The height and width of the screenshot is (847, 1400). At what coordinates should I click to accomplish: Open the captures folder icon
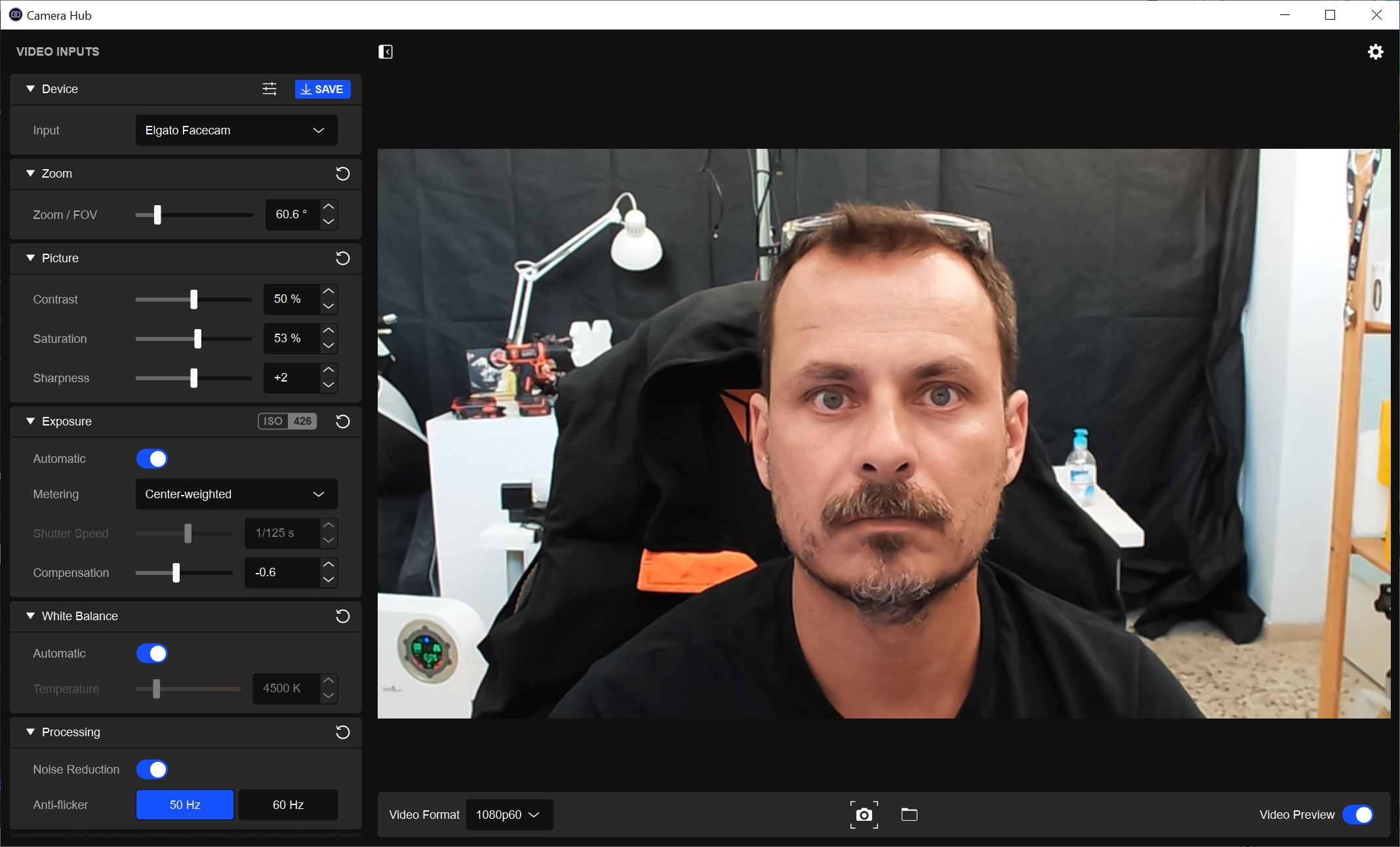tap(909, 814)
